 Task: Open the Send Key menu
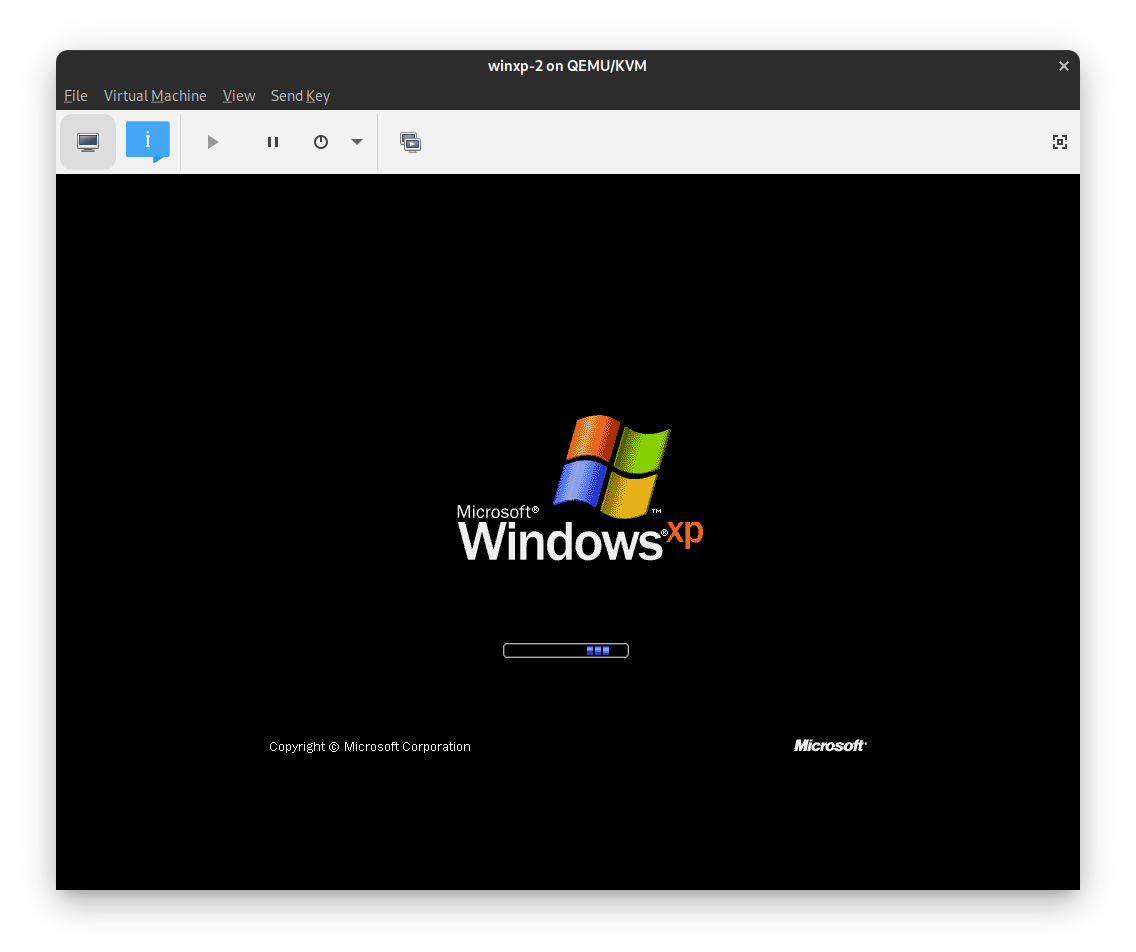pyautogui.click(x=300, y=96)
